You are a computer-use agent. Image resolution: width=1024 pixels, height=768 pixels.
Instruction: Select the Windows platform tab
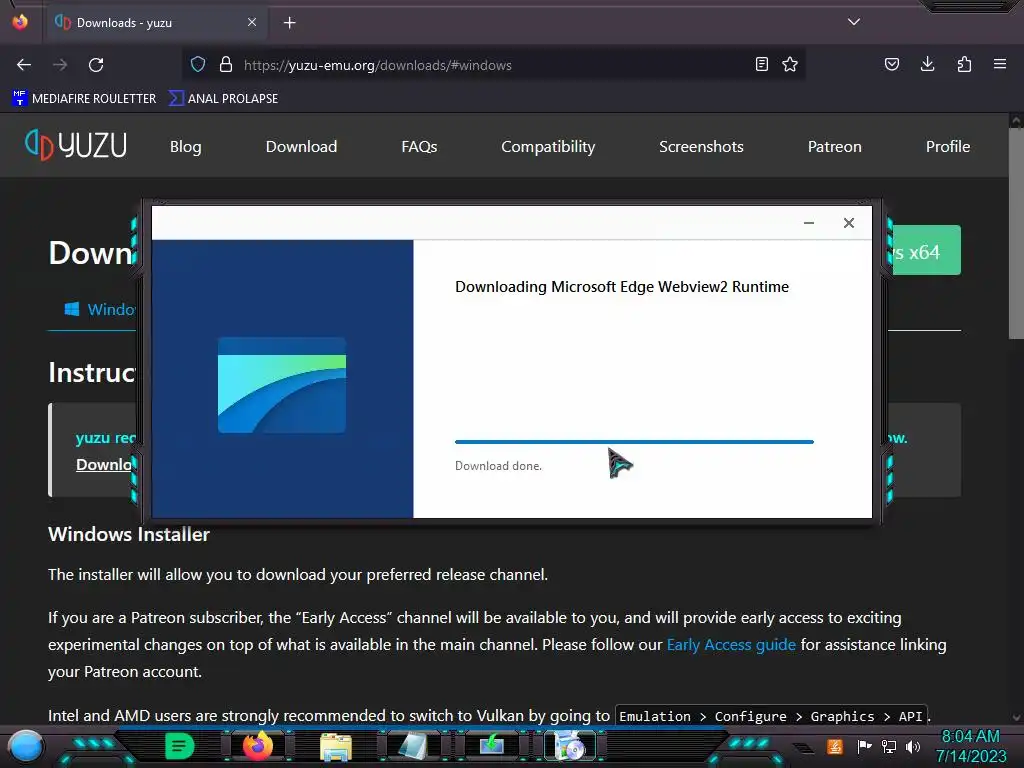click(99, 309)
